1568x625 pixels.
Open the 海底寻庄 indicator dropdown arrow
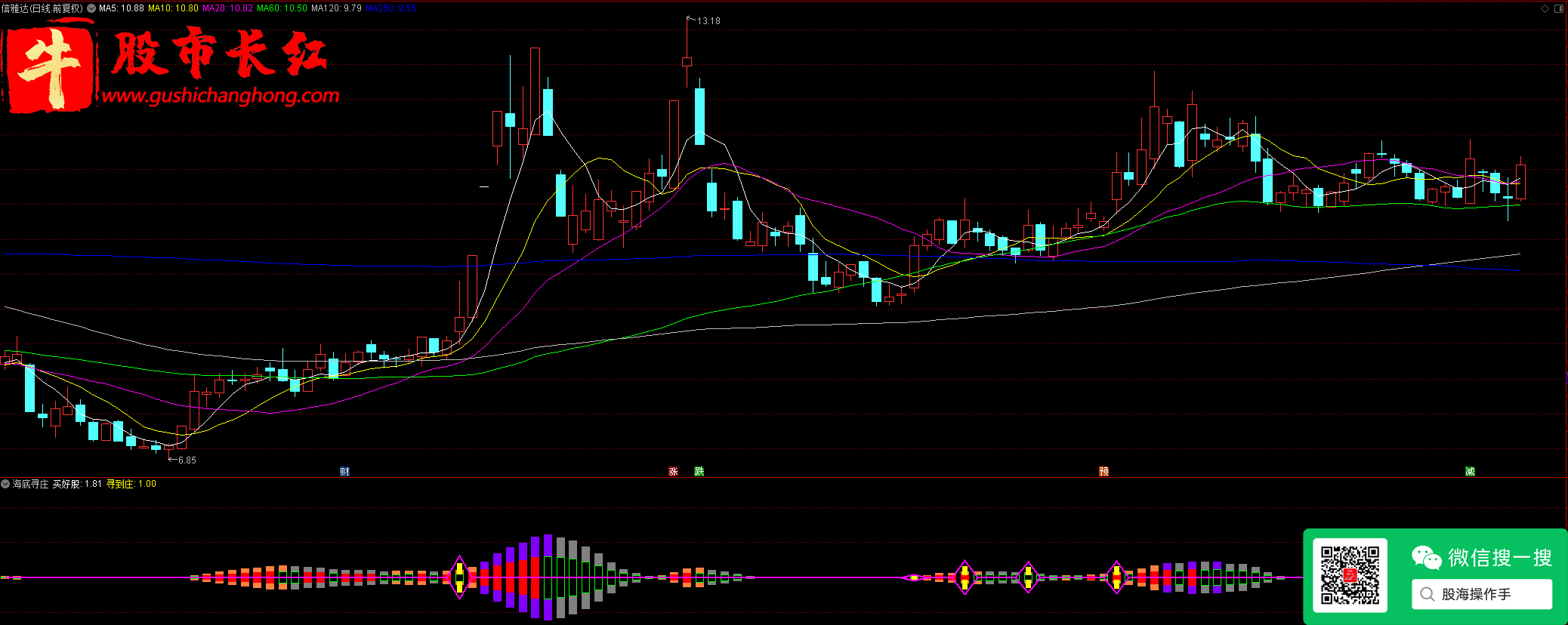tap(5, 484)
